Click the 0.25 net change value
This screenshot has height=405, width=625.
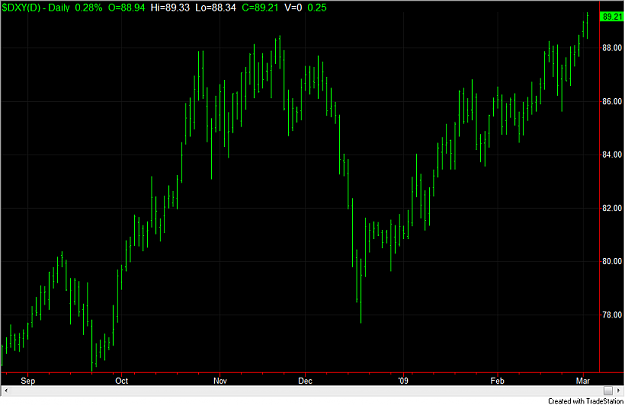click(317, 8)
